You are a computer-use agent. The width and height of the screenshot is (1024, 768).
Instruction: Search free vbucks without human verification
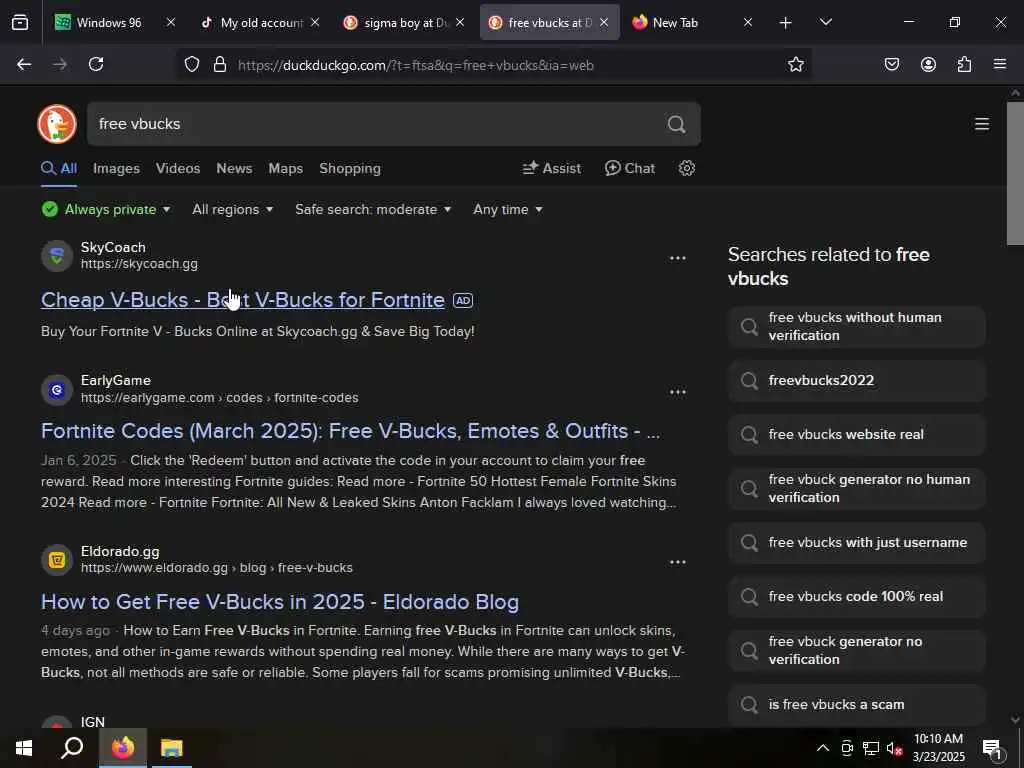[856, 326]
